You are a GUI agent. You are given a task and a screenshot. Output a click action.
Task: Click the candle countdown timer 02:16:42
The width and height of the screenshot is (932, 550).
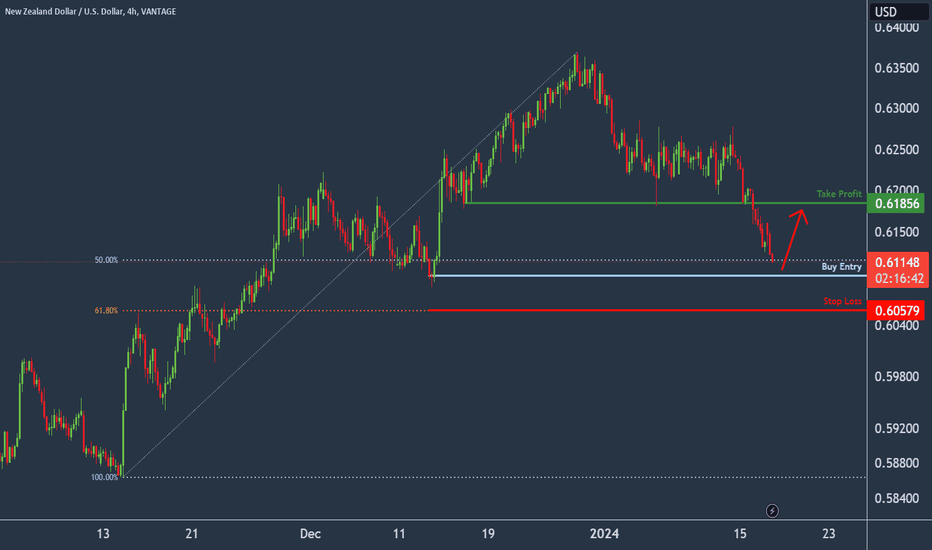point(899,279)
